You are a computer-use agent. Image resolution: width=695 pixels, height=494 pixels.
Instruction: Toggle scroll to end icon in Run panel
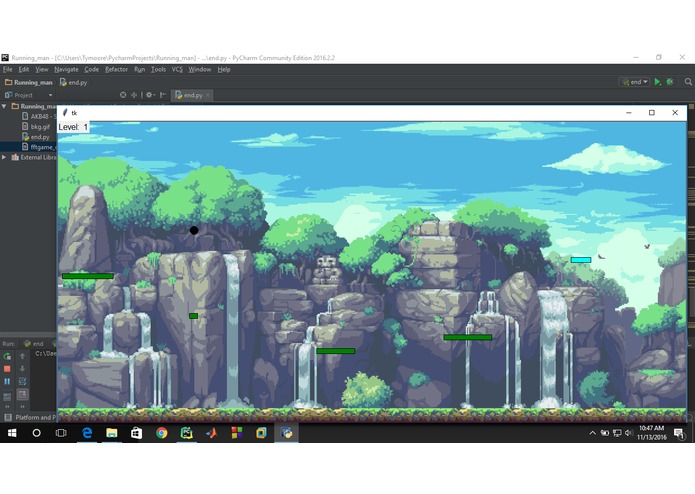pyautogui.click(x=22, y=394)
